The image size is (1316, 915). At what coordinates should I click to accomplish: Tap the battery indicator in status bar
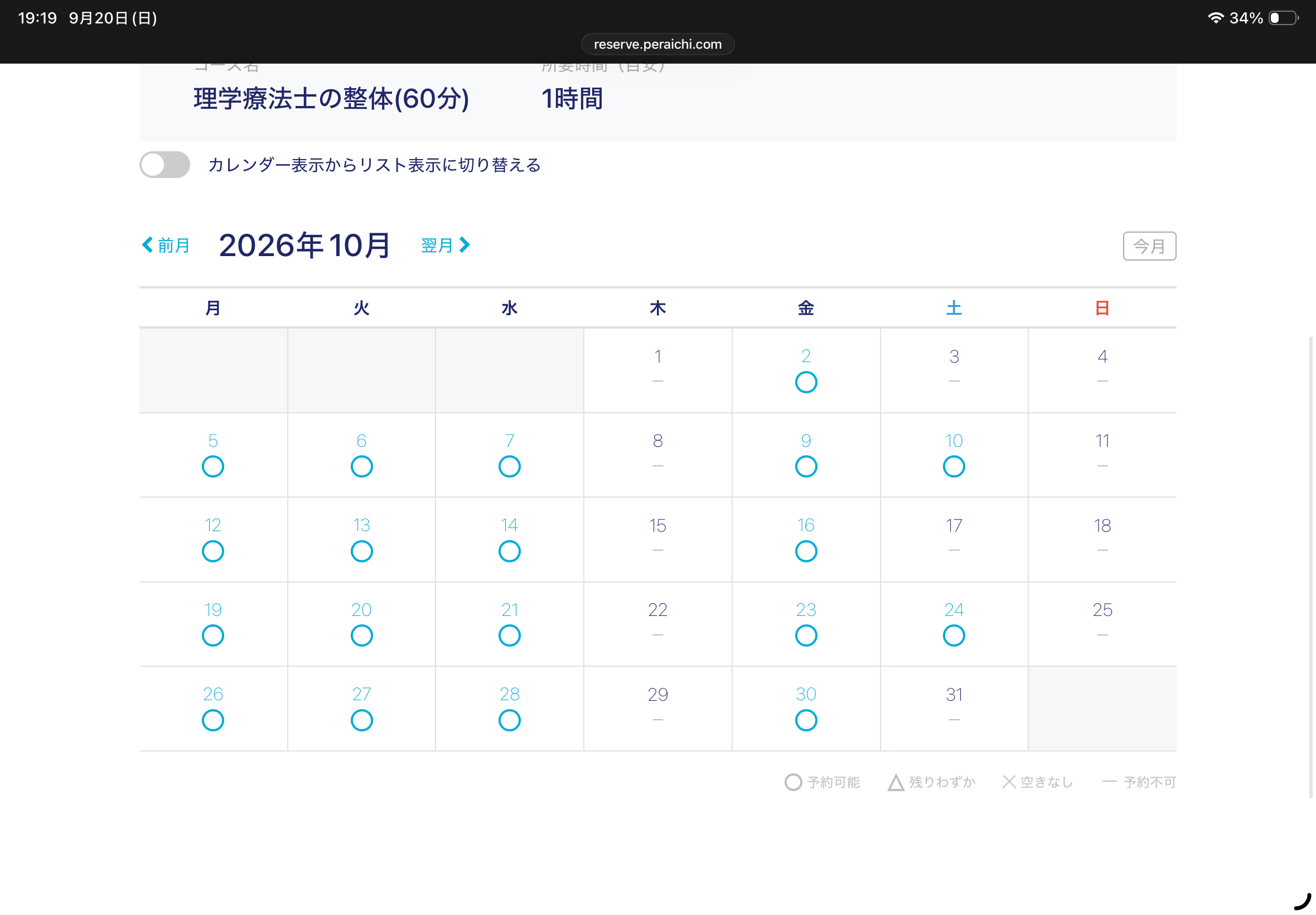1283,18
